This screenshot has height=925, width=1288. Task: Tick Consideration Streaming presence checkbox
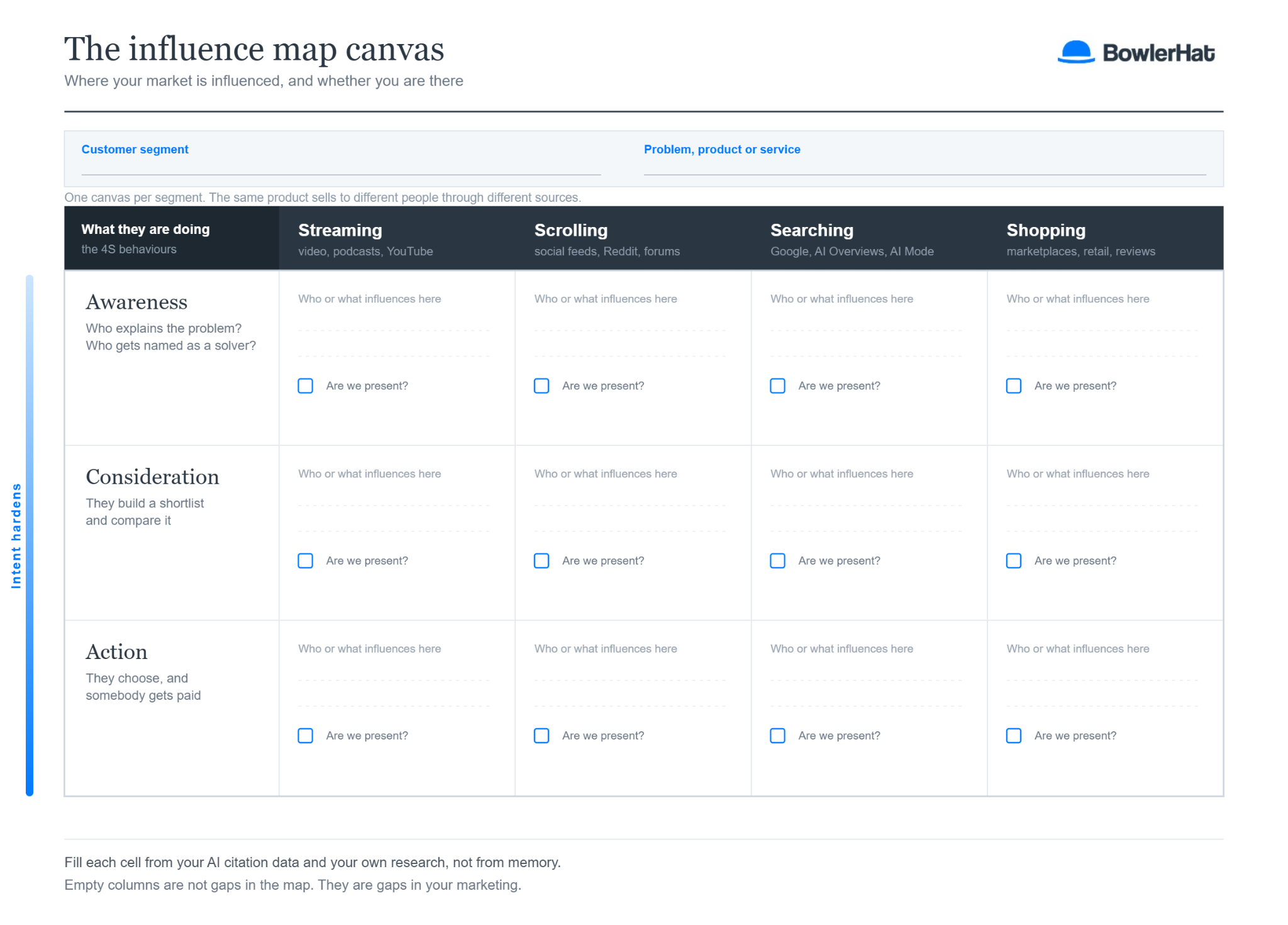306,560
